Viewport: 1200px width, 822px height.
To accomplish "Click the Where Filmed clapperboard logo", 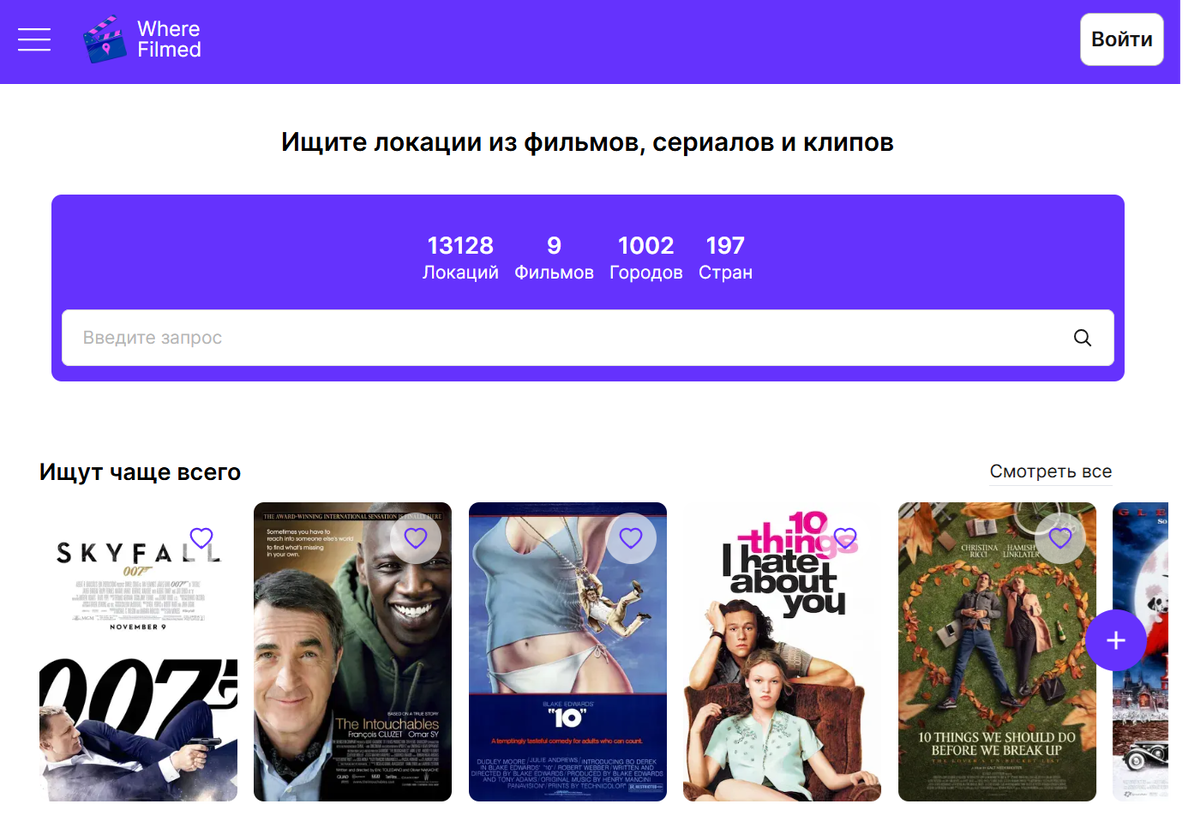I will [x=105, y=39].
